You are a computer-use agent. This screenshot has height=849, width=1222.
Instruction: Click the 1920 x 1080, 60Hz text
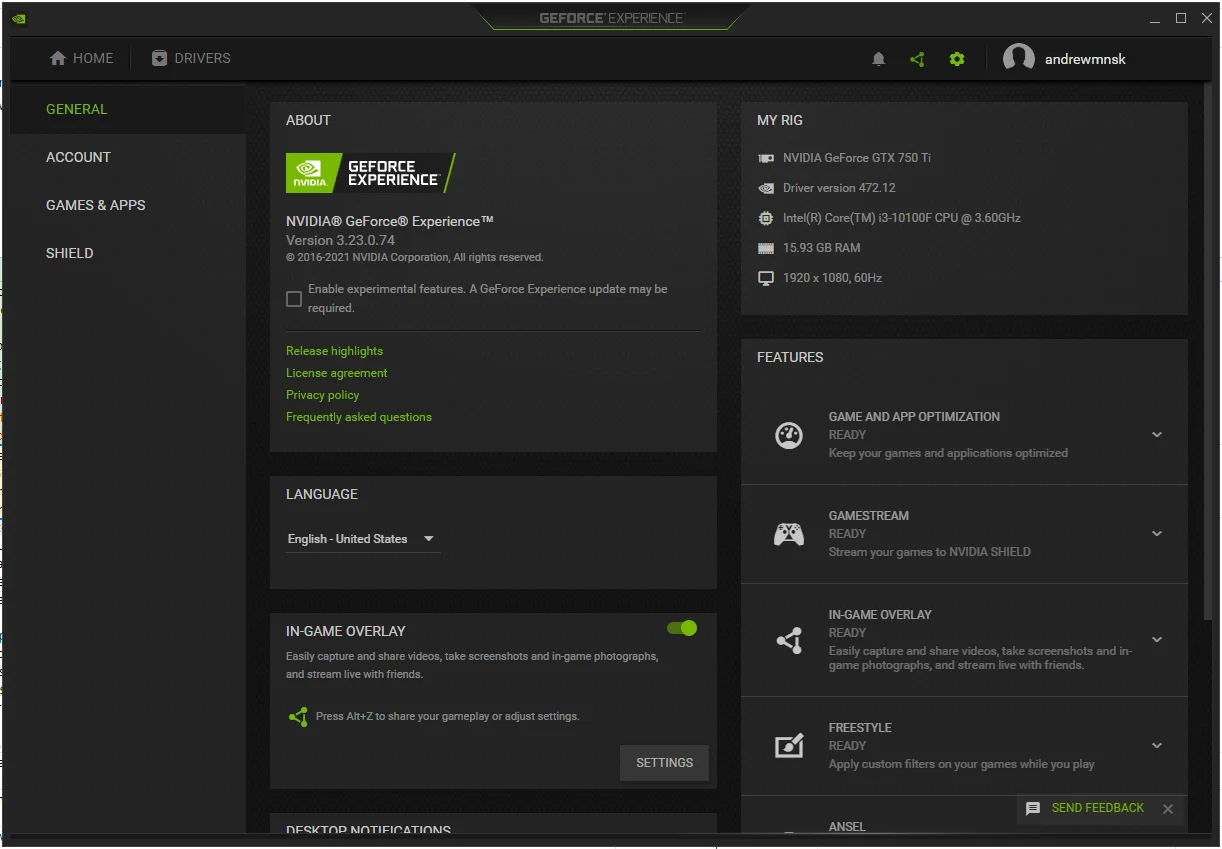pos(832,278)
